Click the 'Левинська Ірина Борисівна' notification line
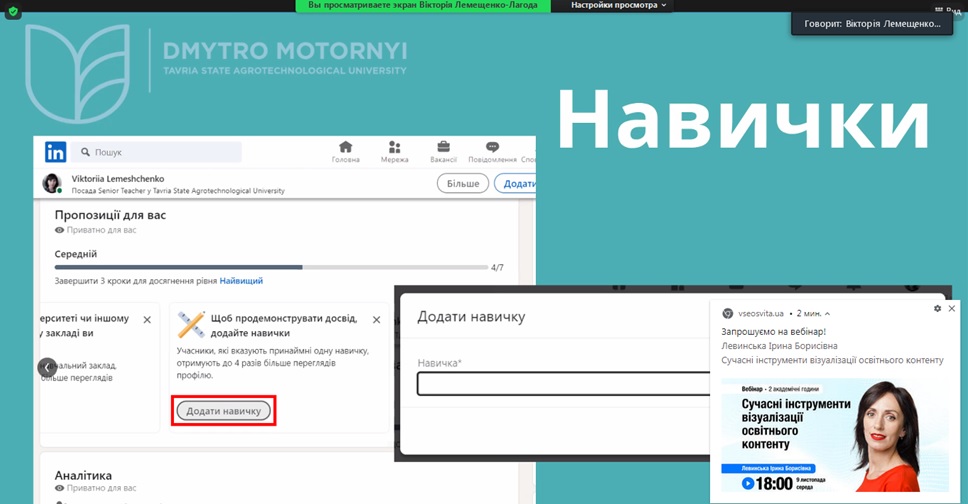Image resolution: width=968 pixels, height=504 pixels. pyautogui.click(x=779, y=346)
